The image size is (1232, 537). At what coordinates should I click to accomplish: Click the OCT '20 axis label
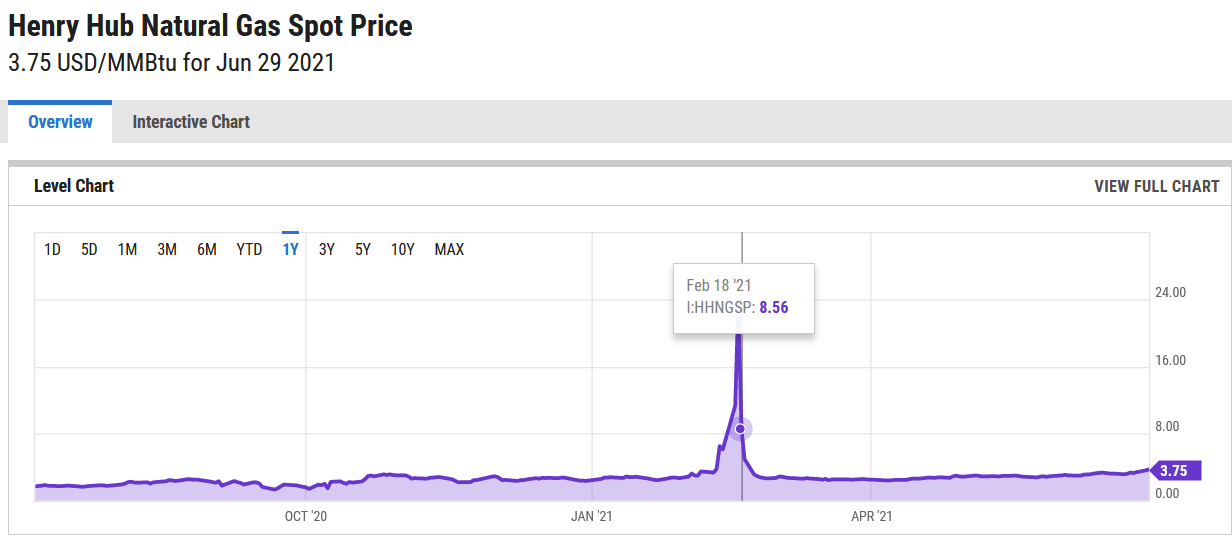pyautogui.click(x=306, y=516)
